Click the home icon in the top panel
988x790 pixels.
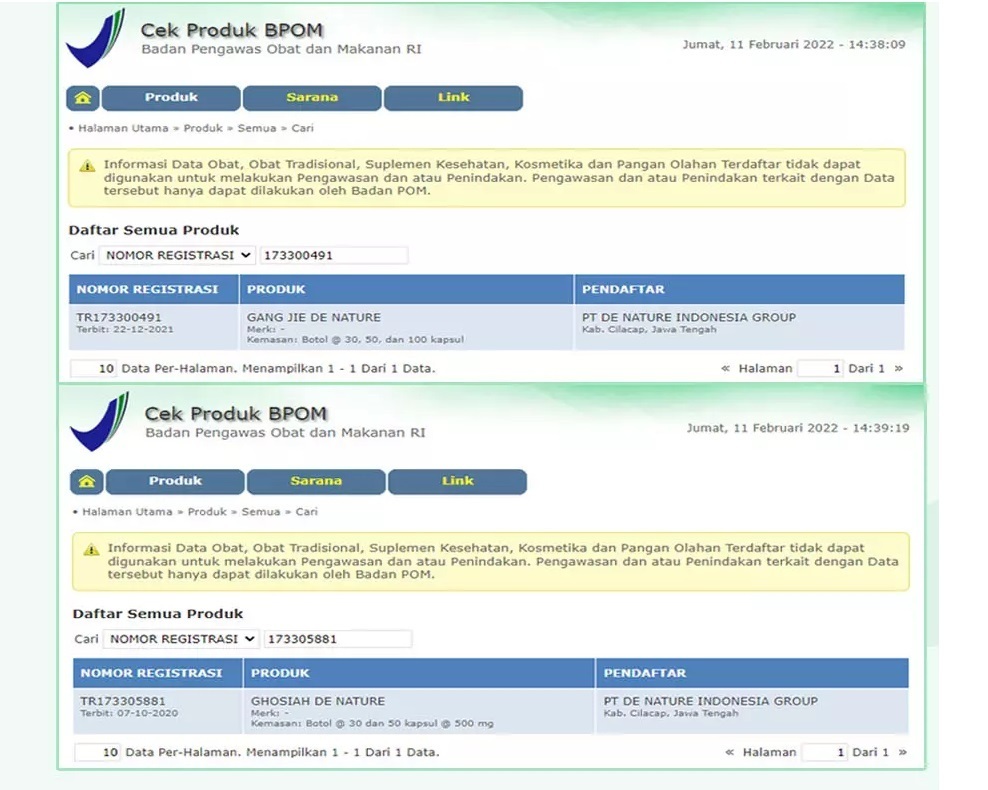tap(83, 98)
